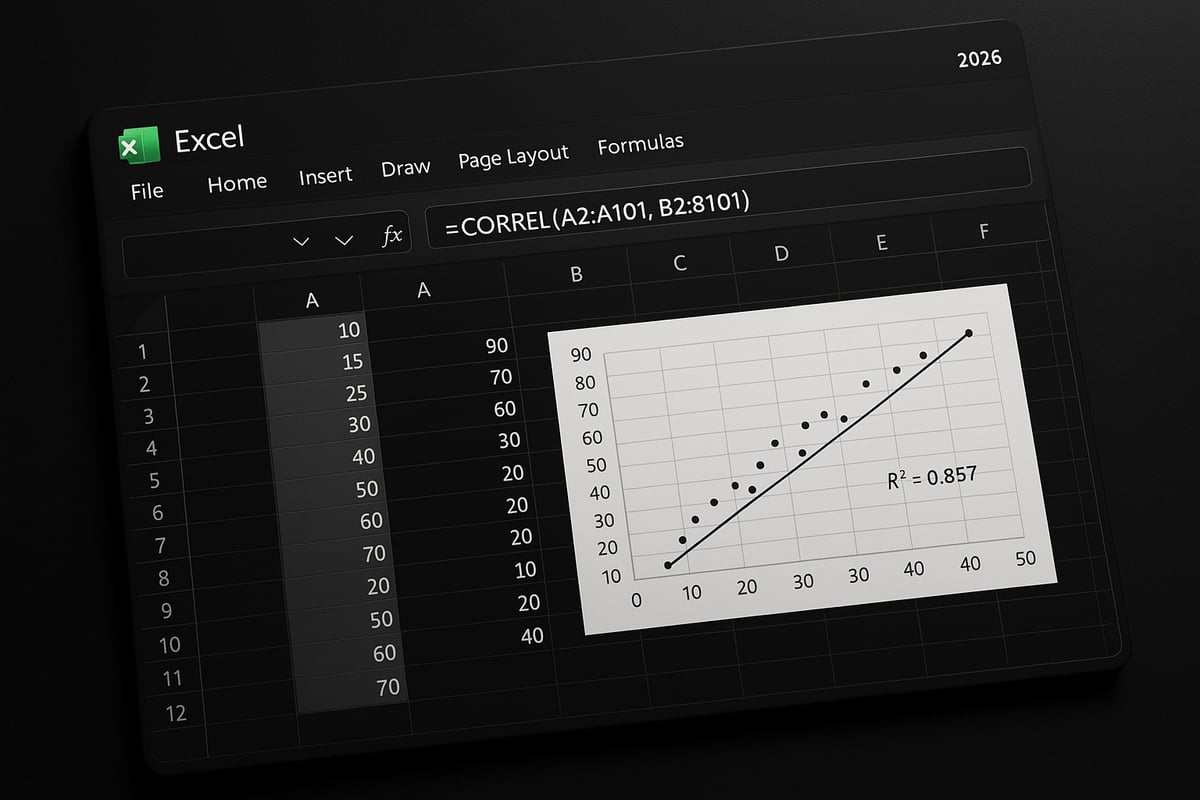
Task: Click the fx Insert Function icon
Action: 392,234
